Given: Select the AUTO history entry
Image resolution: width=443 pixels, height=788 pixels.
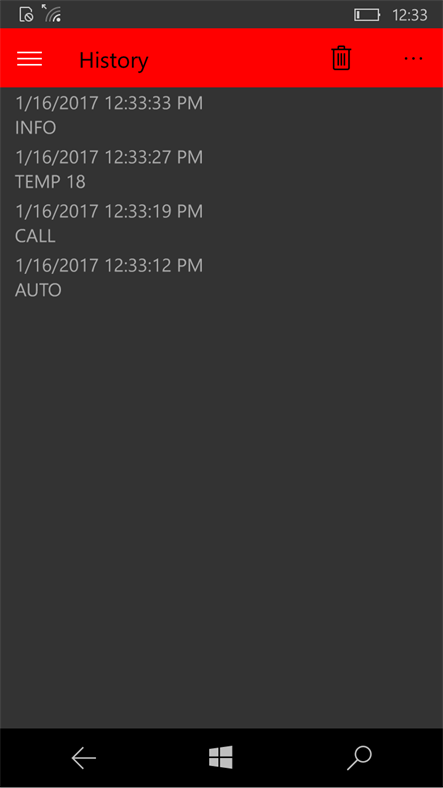Looking at the screenshot, I should (222, 278).
